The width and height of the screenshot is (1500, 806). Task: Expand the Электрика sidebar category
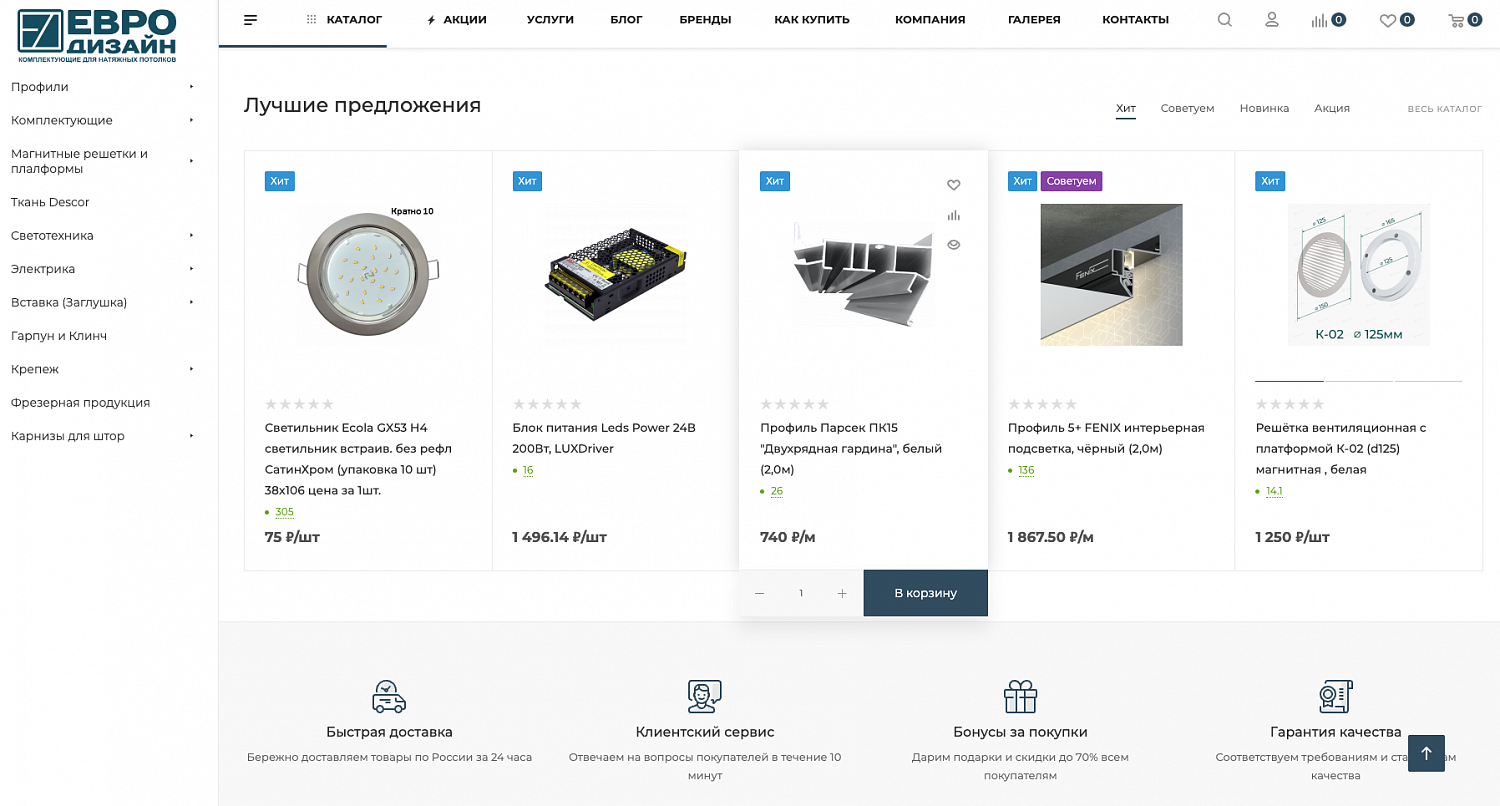191,269
